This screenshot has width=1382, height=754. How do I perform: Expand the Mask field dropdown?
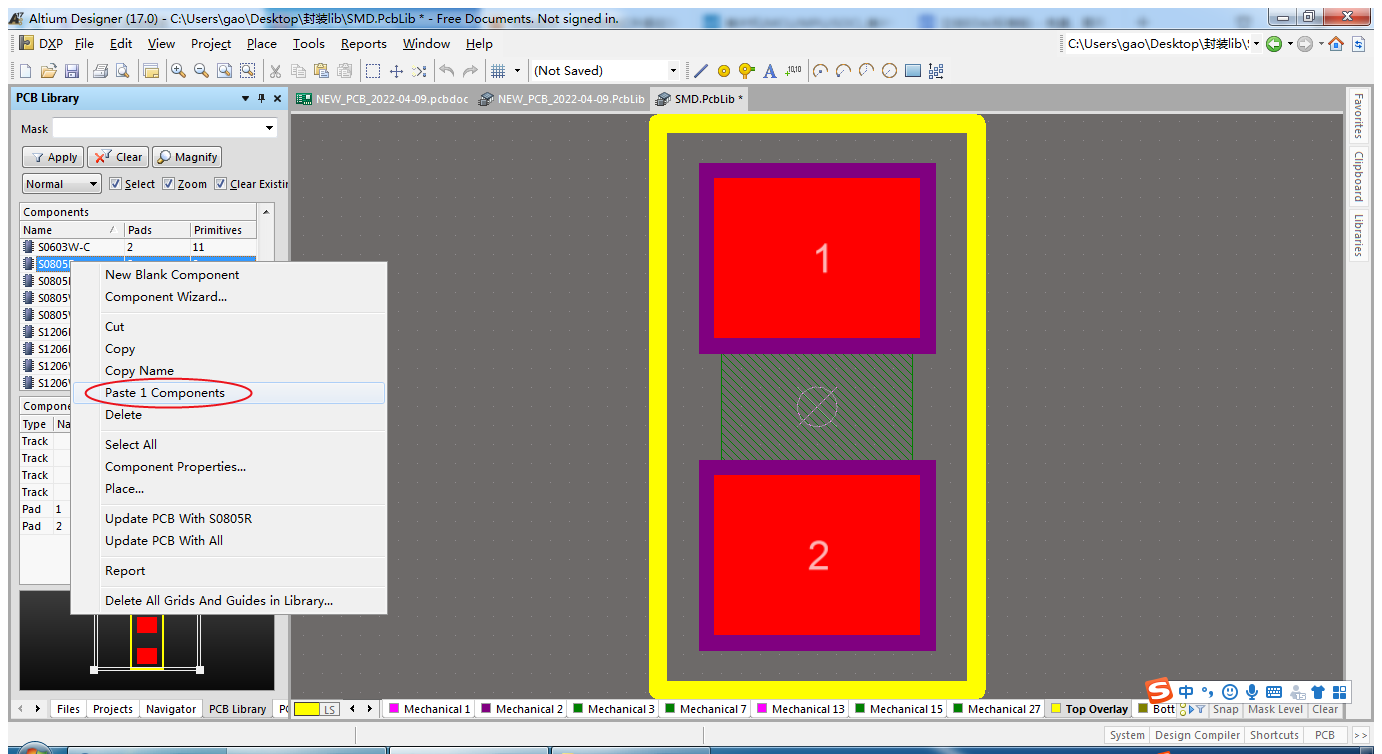coord(270,128)
